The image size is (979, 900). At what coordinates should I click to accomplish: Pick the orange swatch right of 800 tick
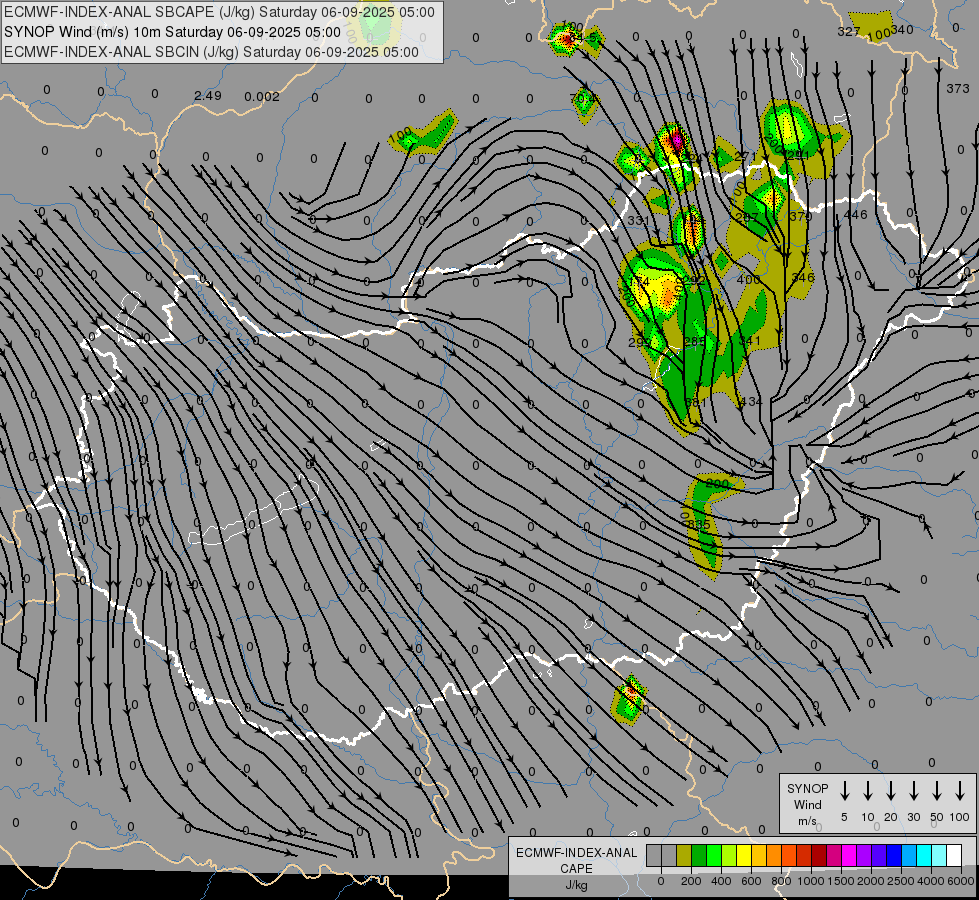790,855
